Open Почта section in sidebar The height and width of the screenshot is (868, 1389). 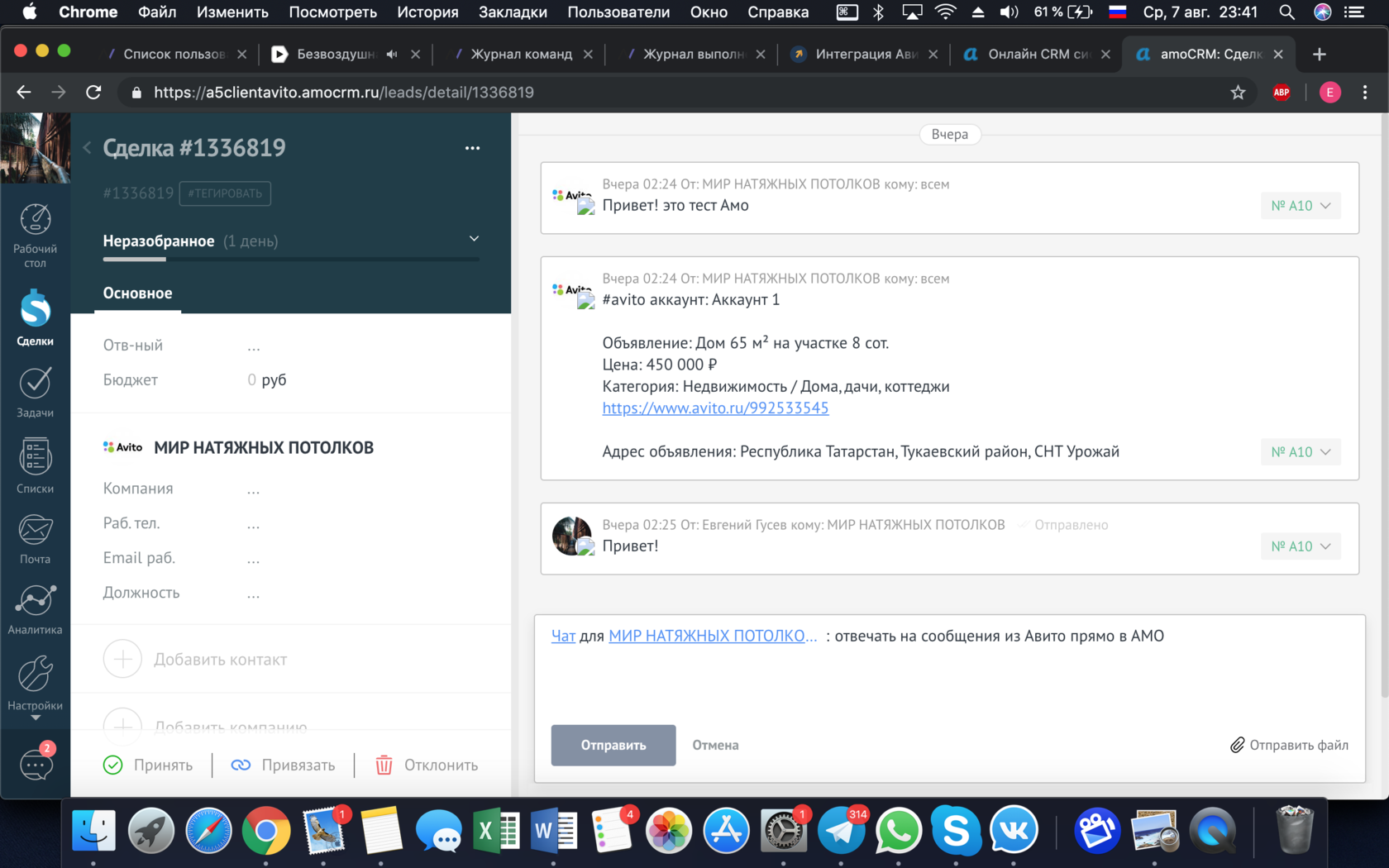pyautogui.click(x=35, y=539)
